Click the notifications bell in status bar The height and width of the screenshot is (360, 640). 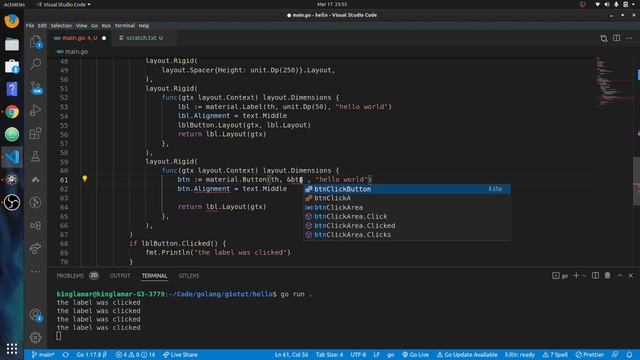click(629, 355)
